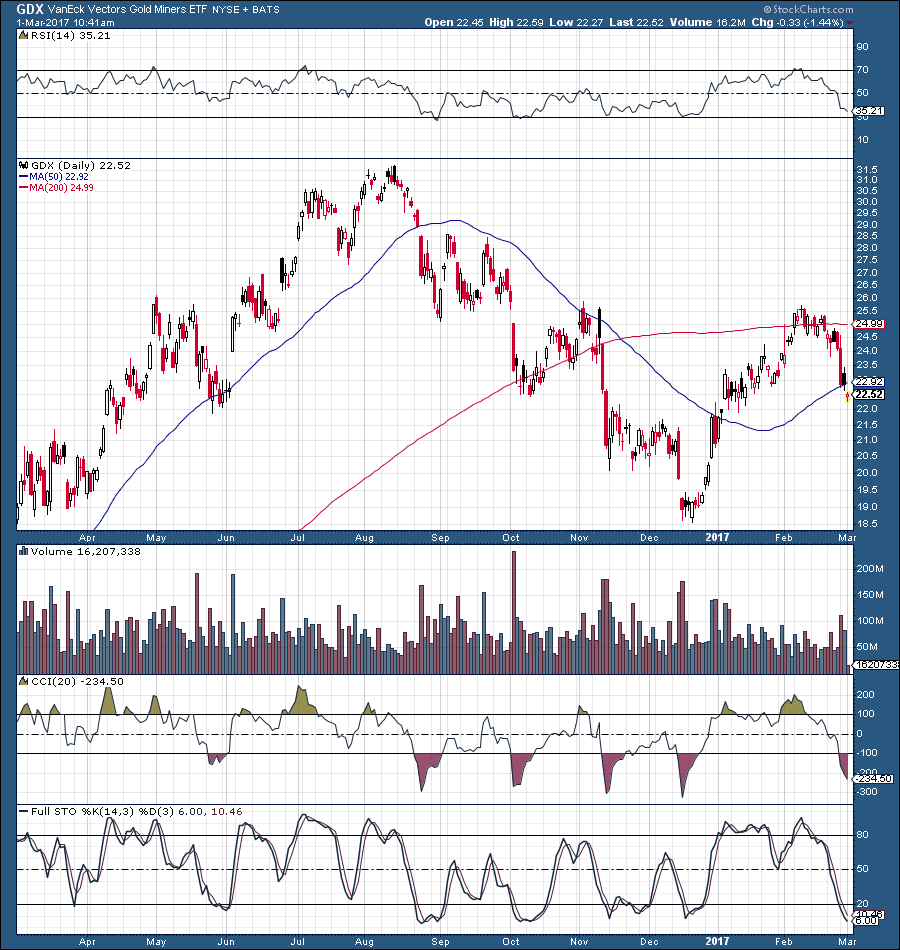This screenshot has width=900, height=950.
Task: Click the 16207338 volume axis tag
Action: click(x=876, y=665)
